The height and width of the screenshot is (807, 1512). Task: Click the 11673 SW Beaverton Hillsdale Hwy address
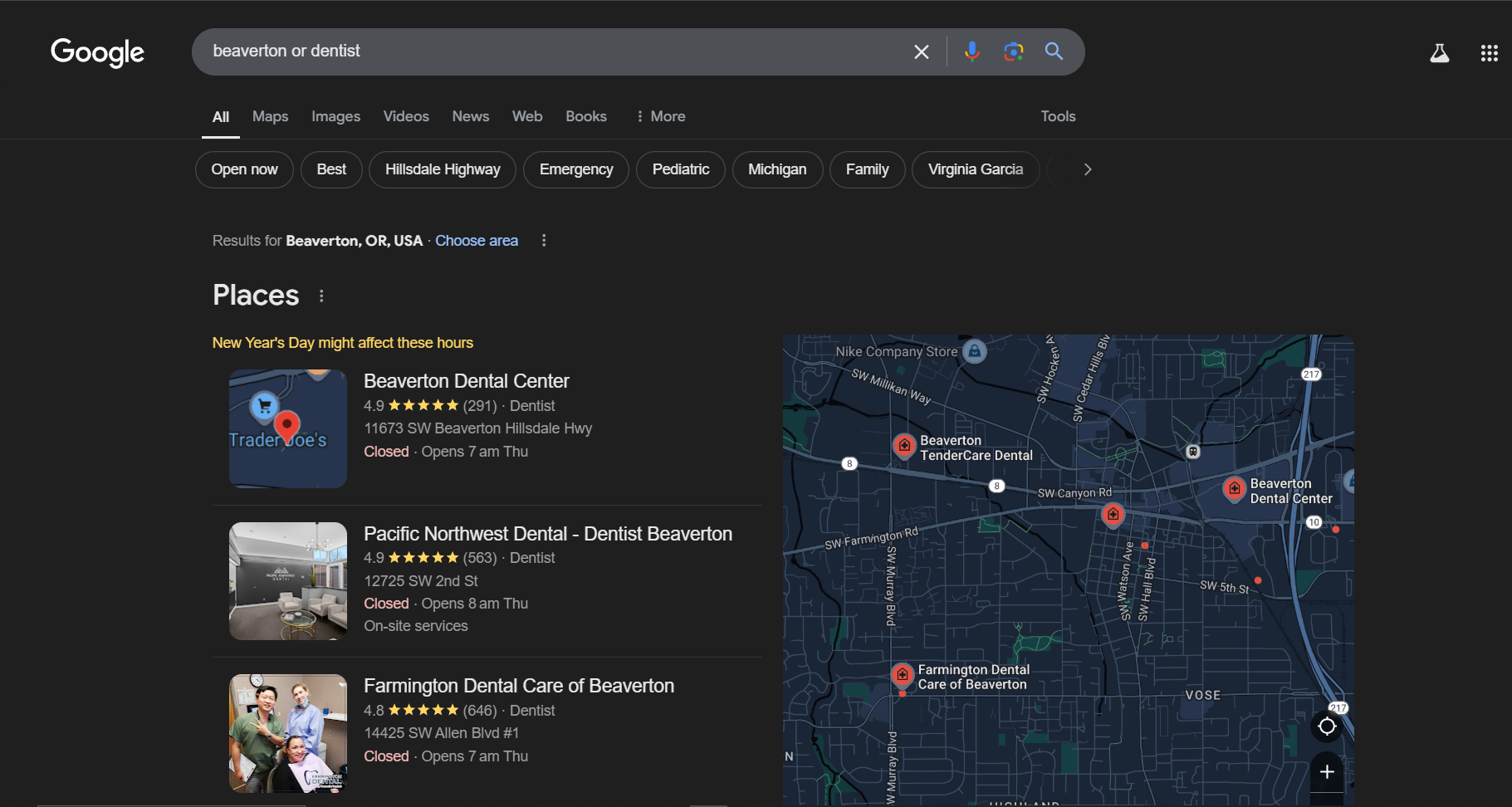[x=478, y=428]
